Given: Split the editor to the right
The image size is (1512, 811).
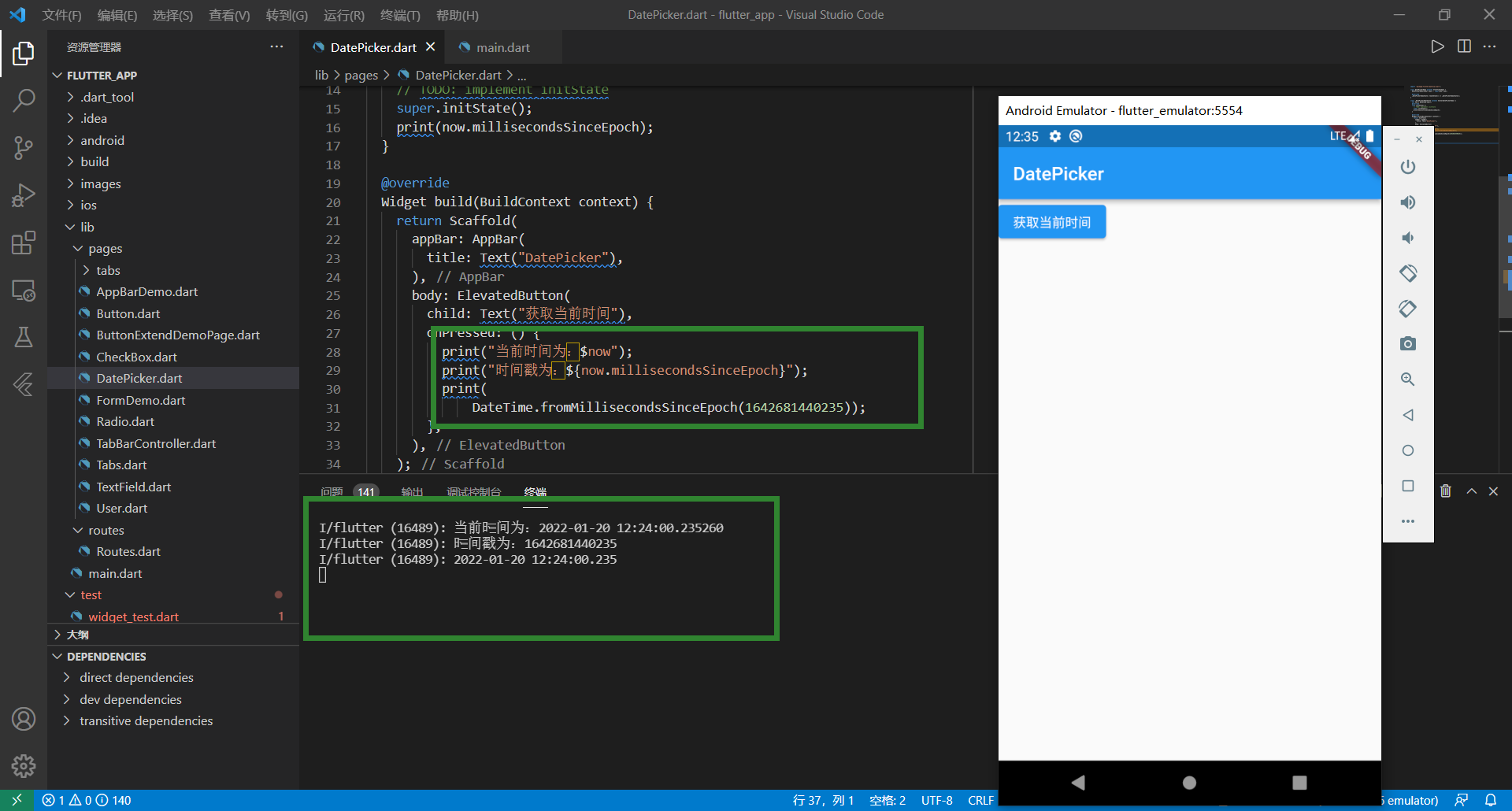Looking at the screenshot, I should point(1464,46).
